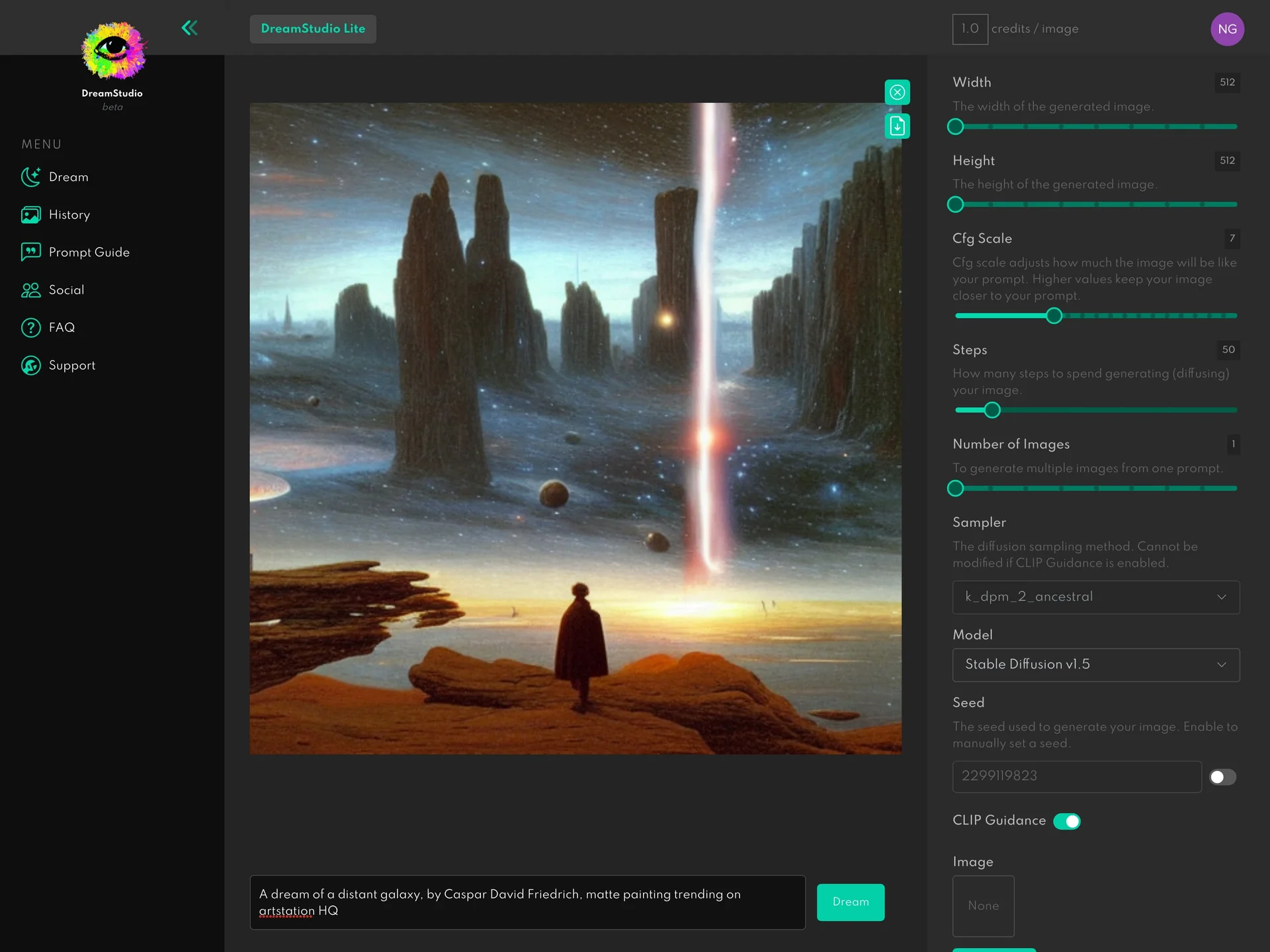Click the Dream generate button
Image resolution: width=1270 pixels, height=952 pixels.
click(850, 902)
